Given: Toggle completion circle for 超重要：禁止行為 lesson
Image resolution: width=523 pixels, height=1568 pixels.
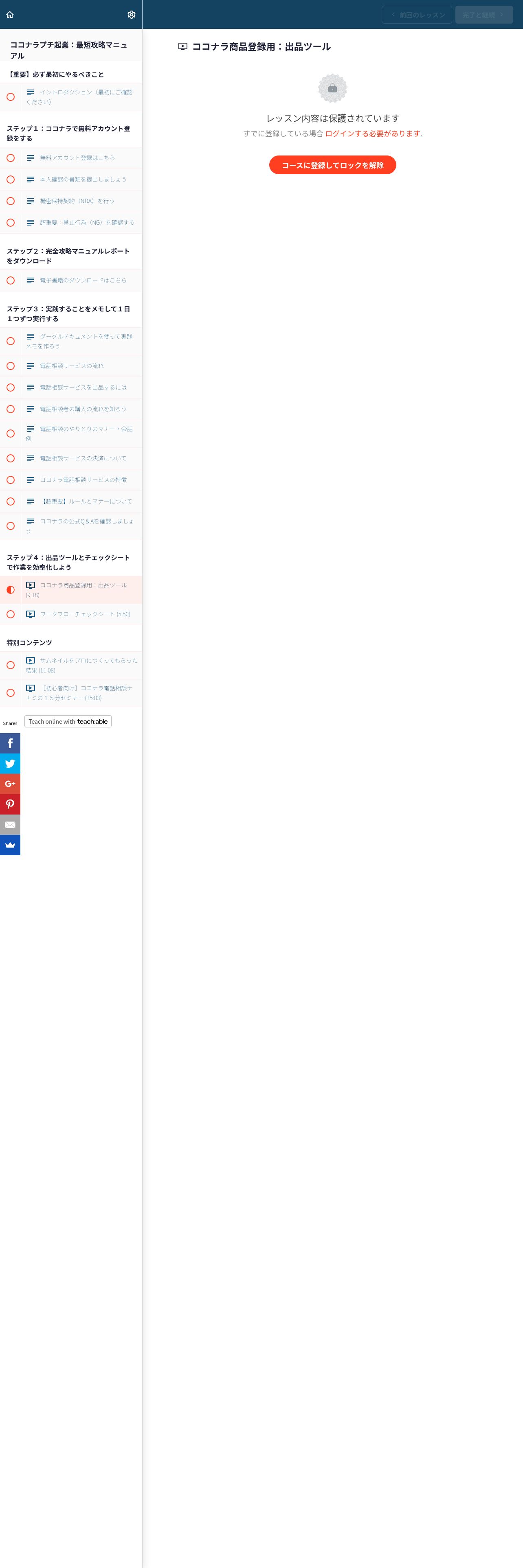Looking at the screenshot, I should [10, 223].
